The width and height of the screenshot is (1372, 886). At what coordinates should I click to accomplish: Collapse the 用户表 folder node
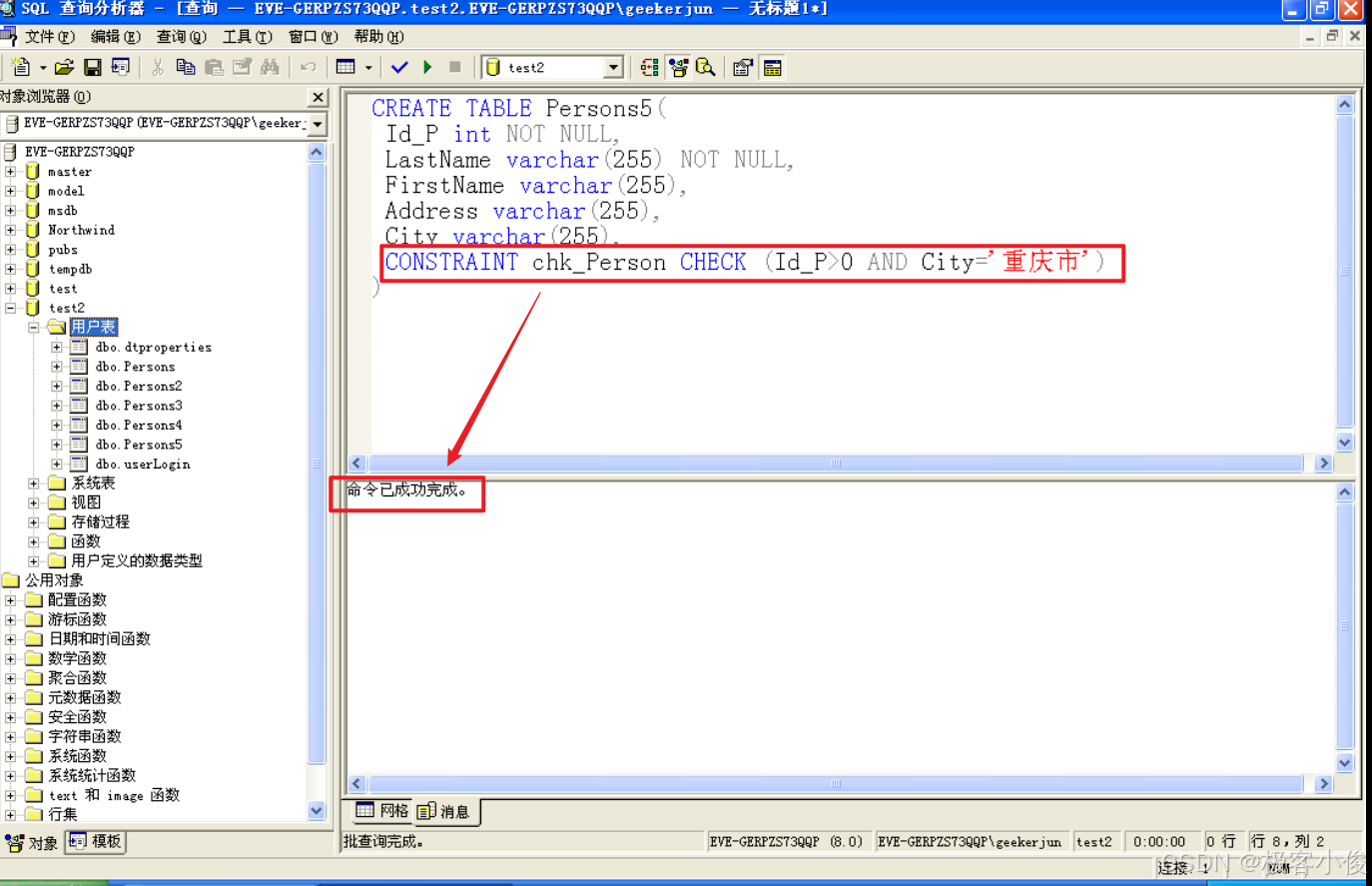[33, 328]
